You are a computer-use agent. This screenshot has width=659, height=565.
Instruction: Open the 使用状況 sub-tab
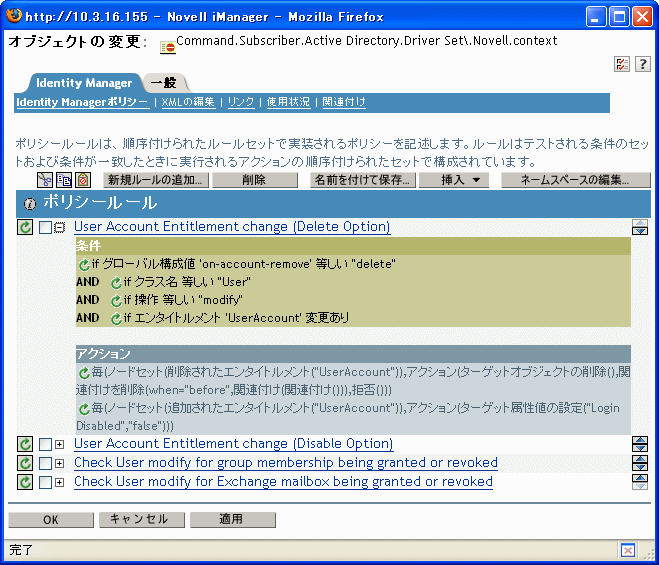[288, 102]
